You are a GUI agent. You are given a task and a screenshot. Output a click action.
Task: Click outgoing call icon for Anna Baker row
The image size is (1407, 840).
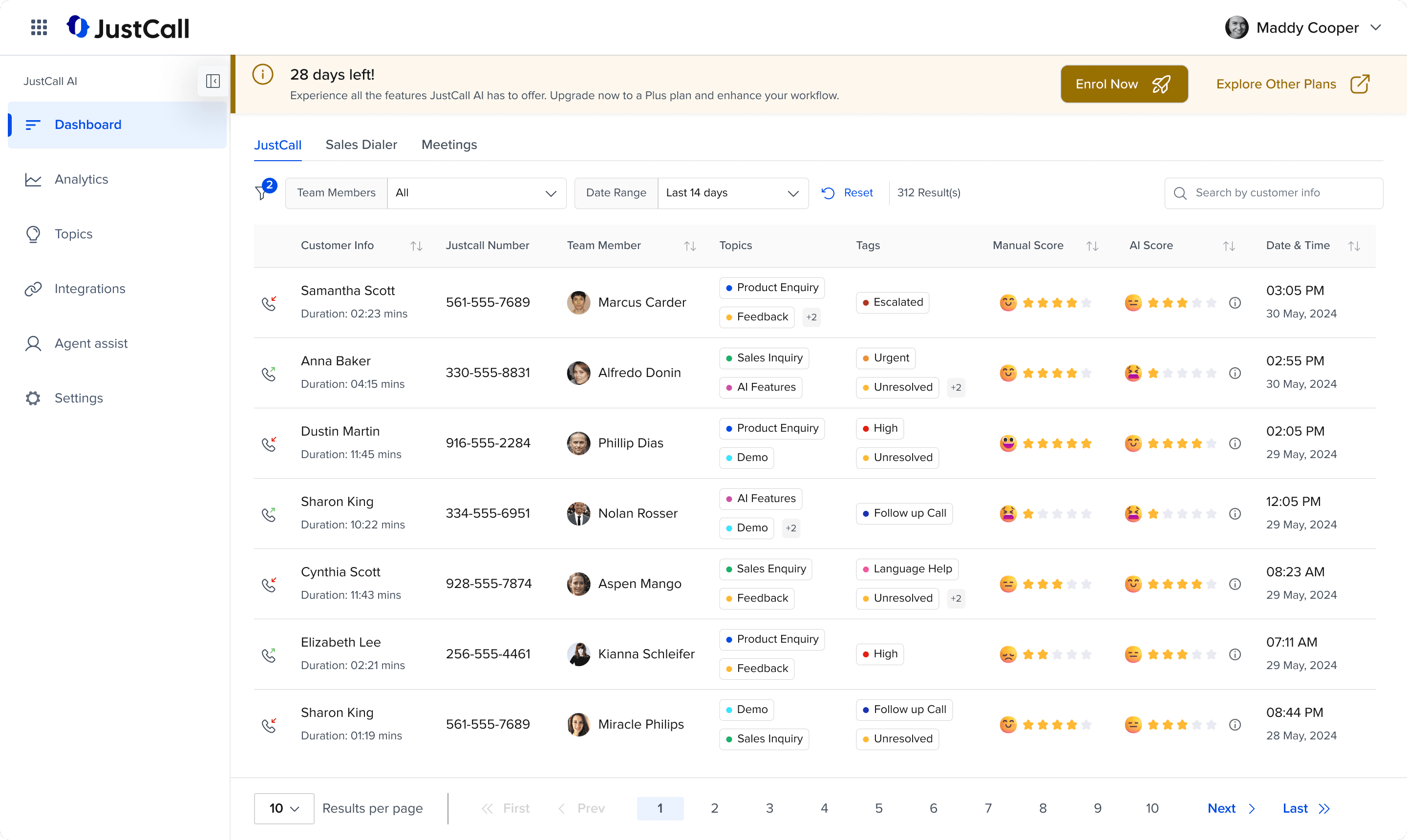click(x=269, y=373)
